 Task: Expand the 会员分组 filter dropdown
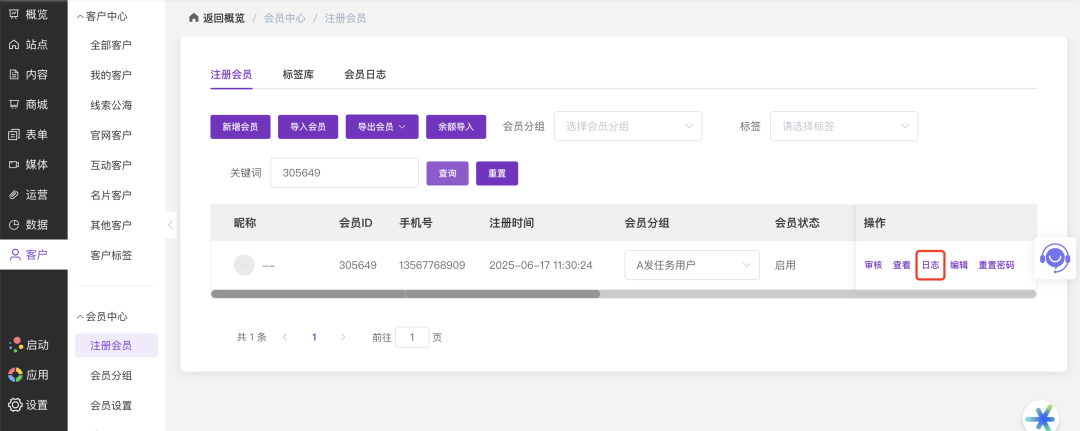pyautogui.click(x=628, y=126)
